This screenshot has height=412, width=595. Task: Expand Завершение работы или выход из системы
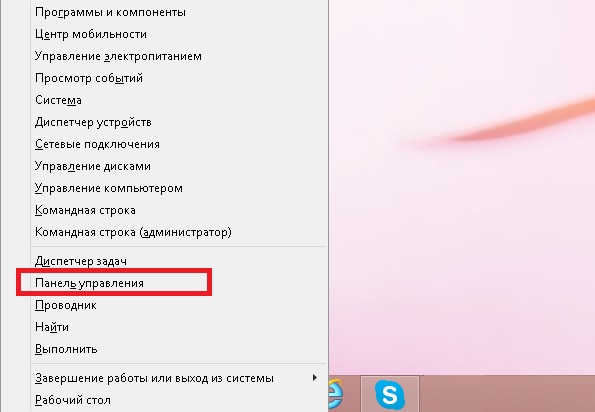[178, 378]
